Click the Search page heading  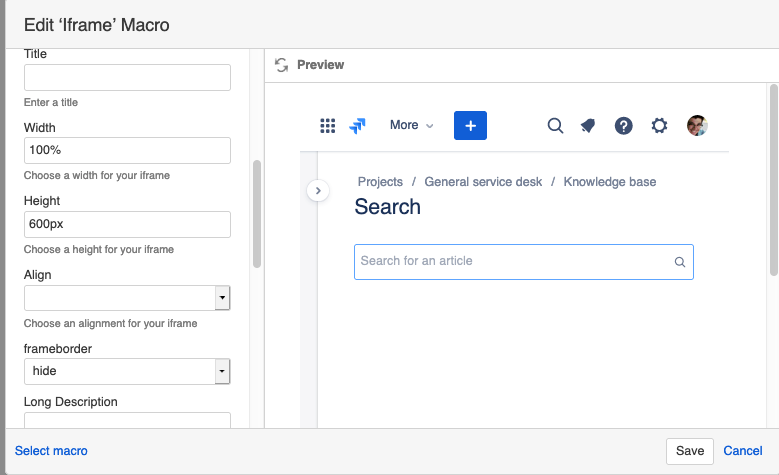pyautogui.click(x=388, y=207)
